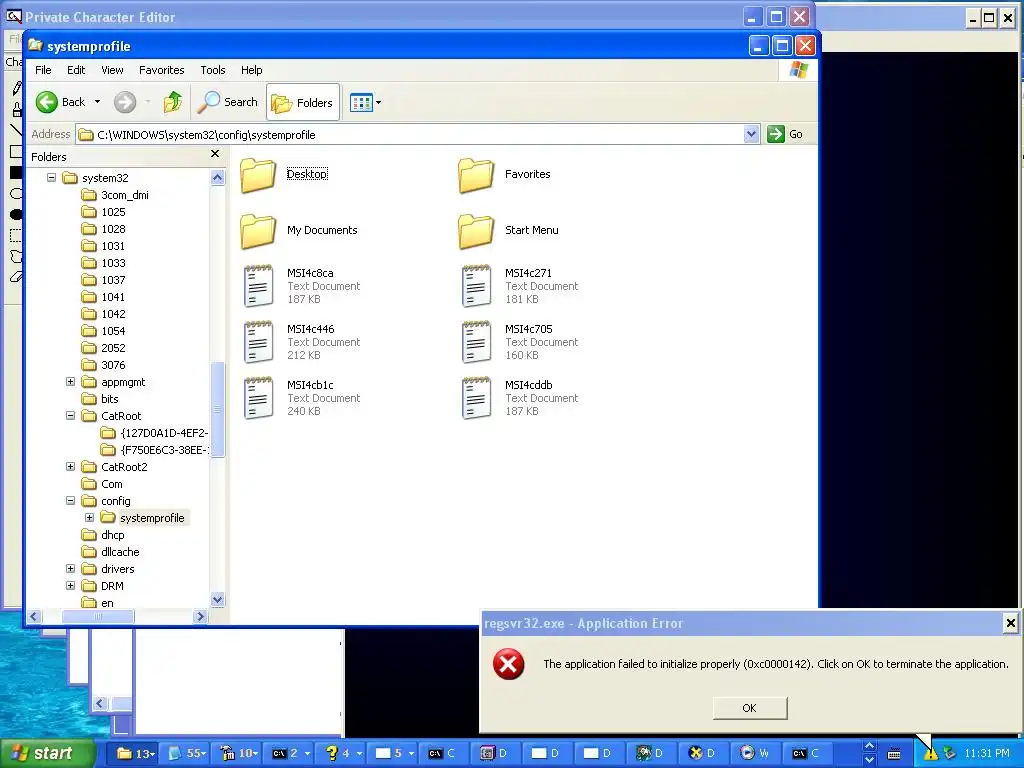Image resolution: width=1024 pixels, height=768 pixels.
Task: Select the MSI4c446 text document icon
Action: pos(258,342)
